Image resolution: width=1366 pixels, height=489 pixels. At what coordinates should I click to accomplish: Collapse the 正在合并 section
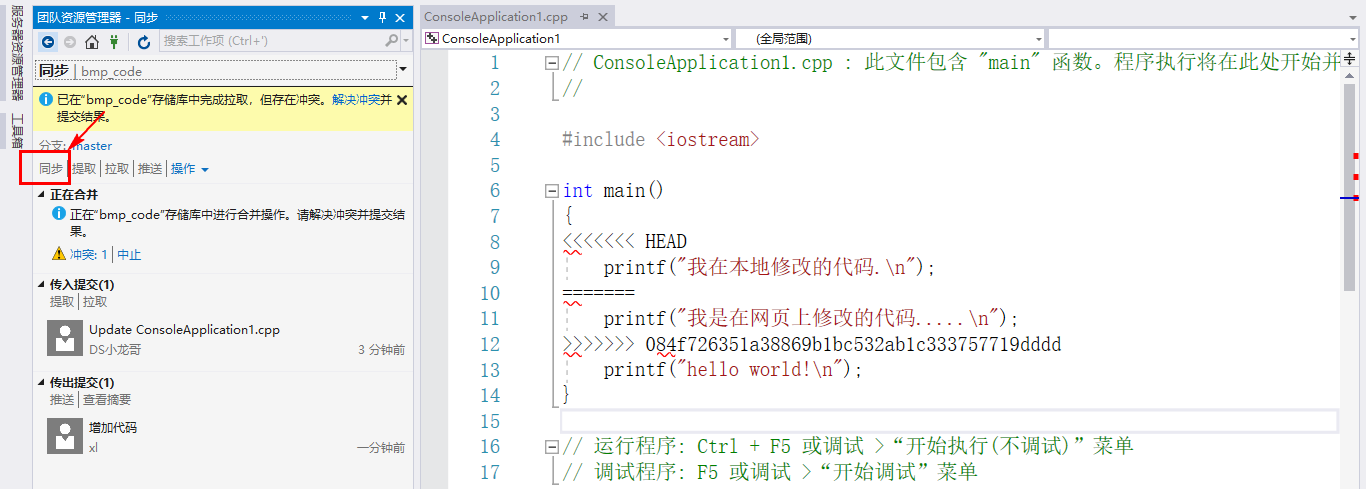pos(42,195)
